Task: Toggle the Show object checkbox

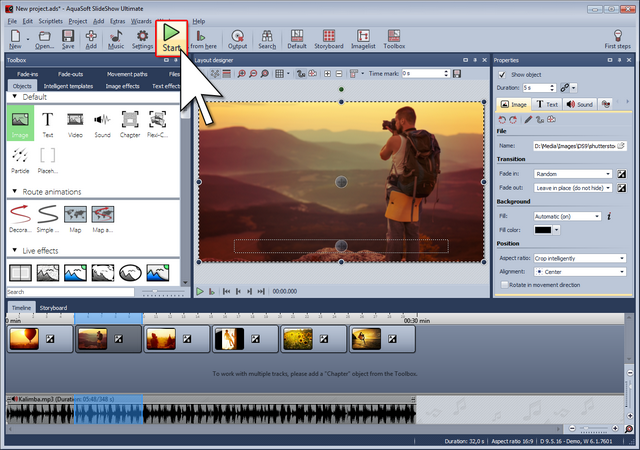Action: tap(502, 75)
